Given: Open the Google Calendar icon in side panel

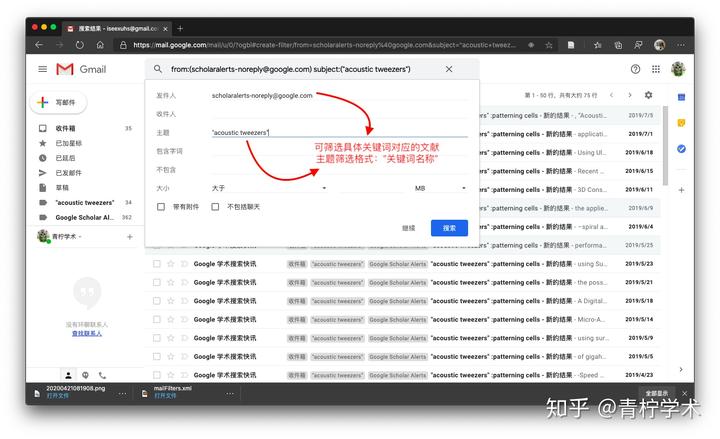Looking at the screenshot, I should [x=680, y=97].
